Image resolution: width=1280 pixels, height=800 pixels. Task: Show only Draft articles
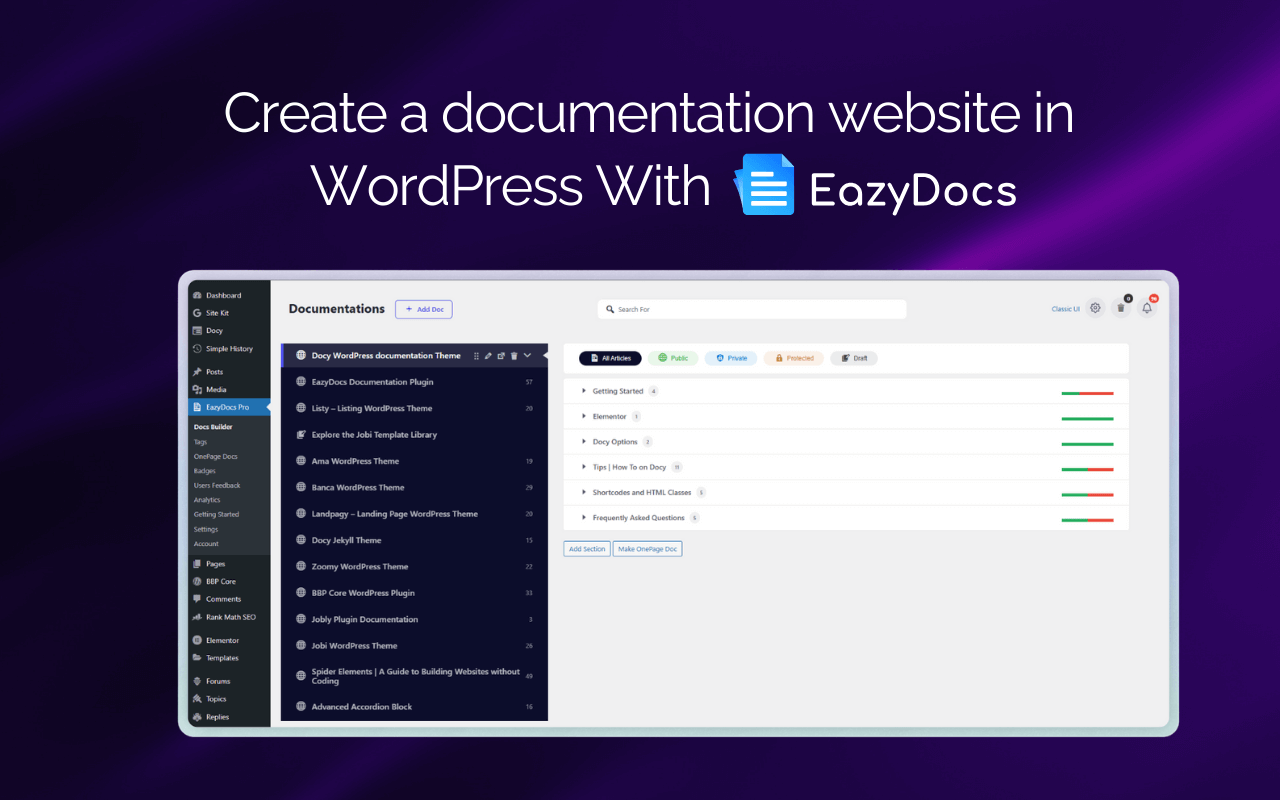coord(854,357)
